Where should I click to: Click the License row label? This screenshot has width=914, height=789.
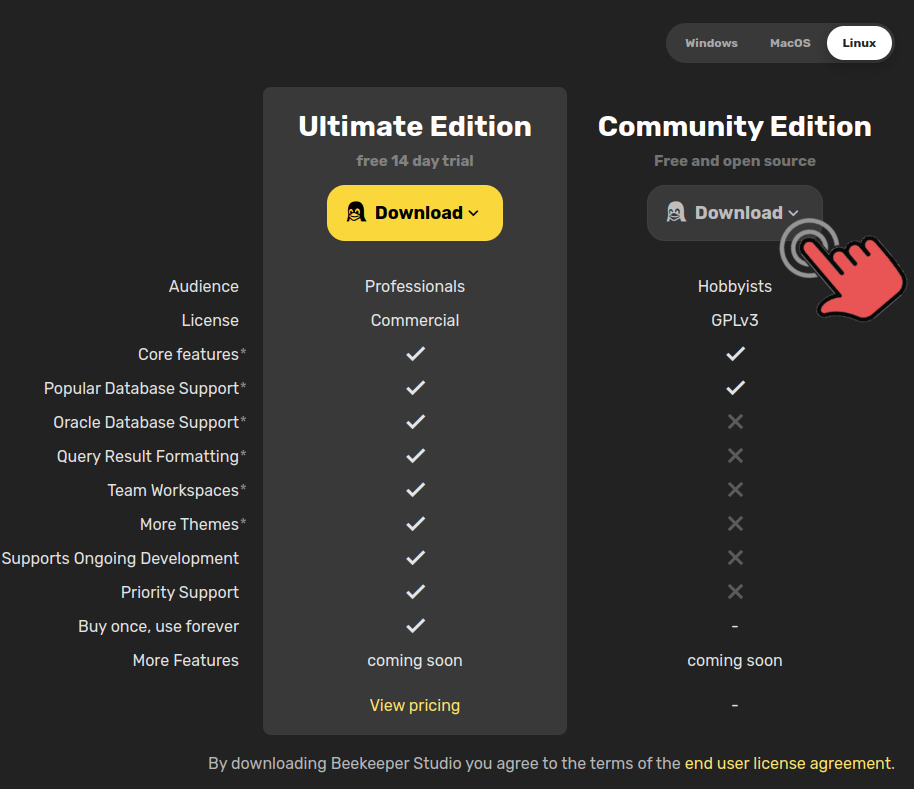pos(210,320)
